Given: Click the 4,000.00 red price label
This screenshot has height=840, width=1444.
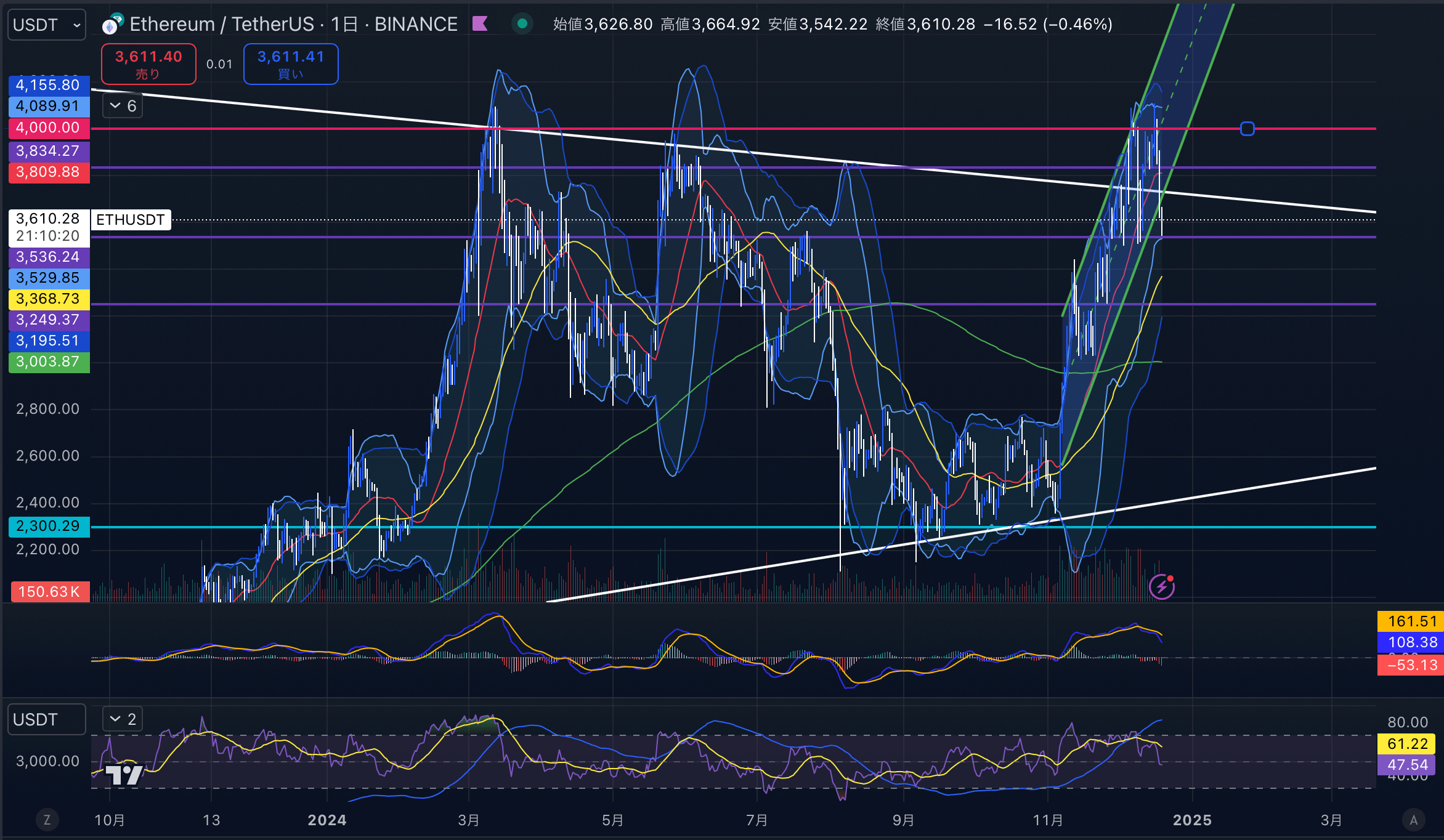Looking at the screenshot, I should point(49,127).
